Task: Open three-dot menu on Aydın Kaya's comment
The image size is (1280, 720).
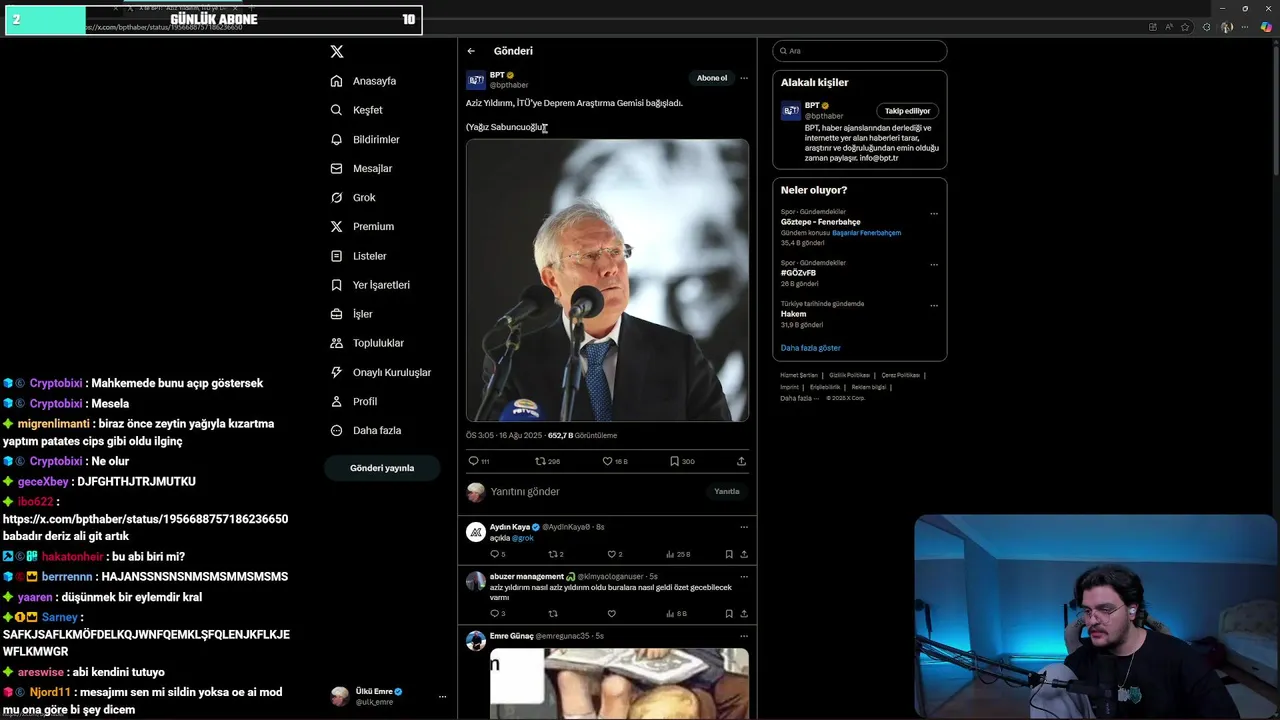Action: click(x=744, y=527)
